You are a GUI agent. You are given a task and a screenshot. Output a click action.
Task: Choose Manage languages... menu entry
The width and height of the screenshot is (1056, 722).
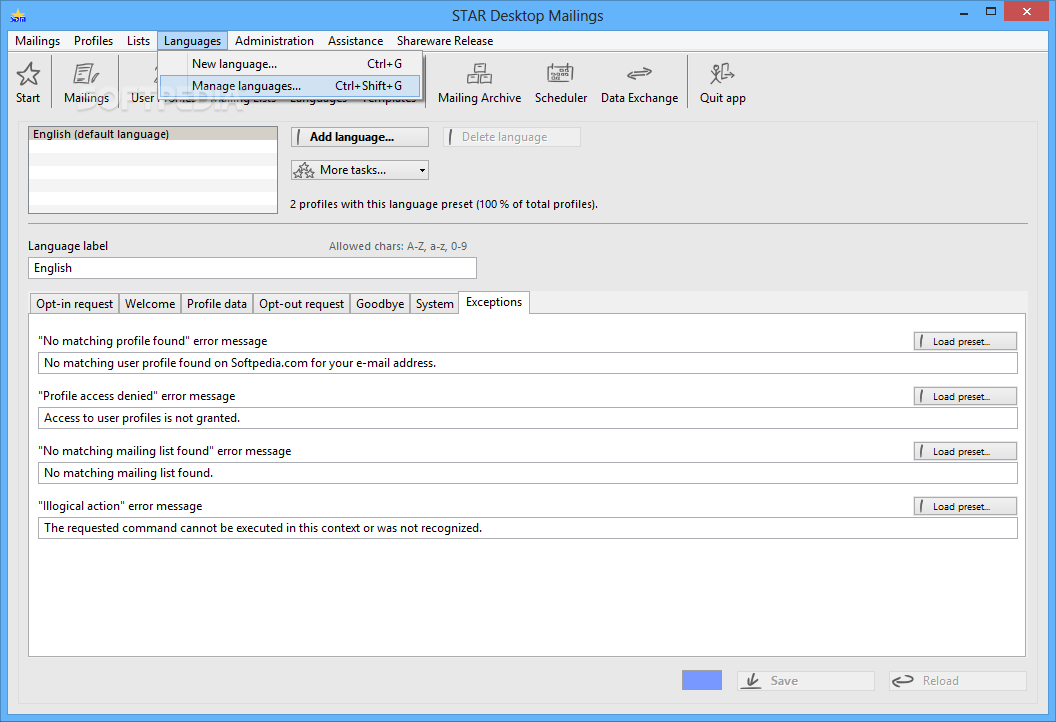pos(290,86)
